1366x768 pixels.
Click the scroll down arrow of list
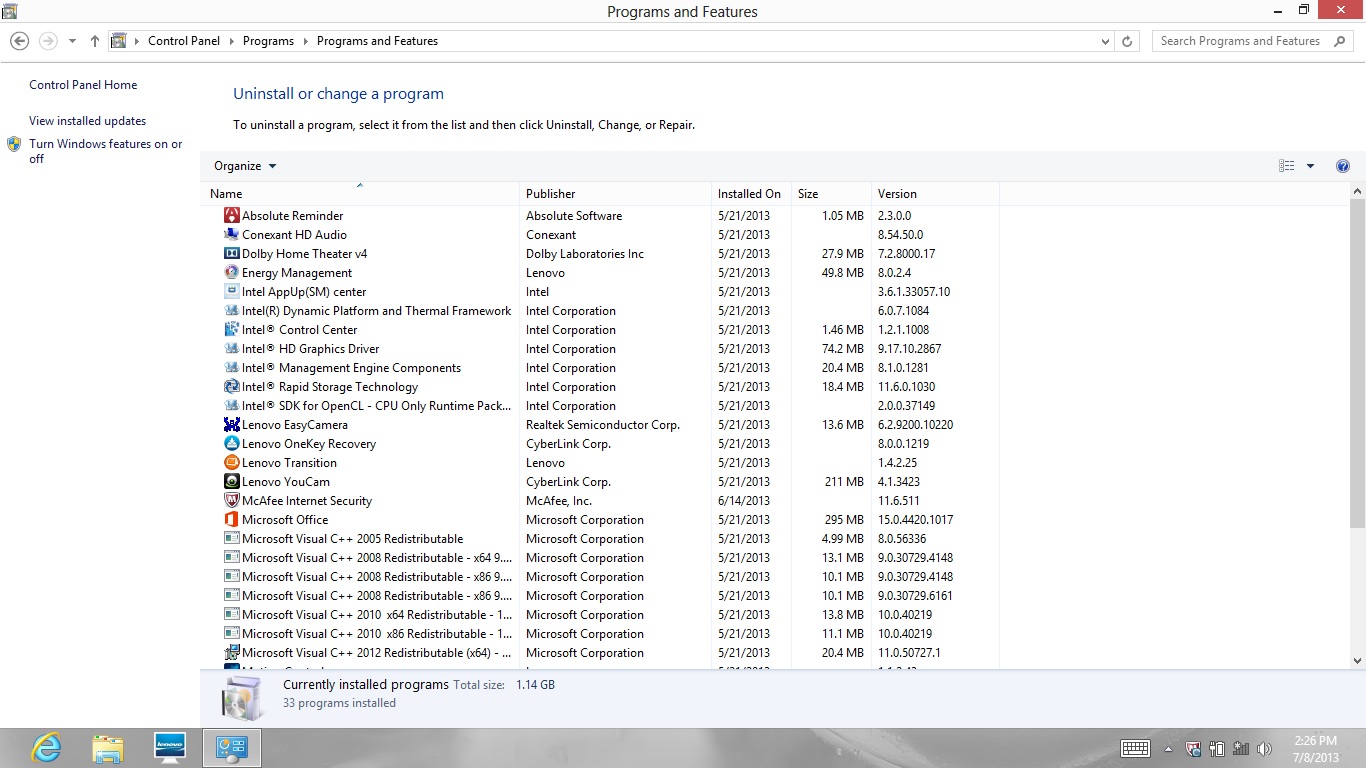pos(1357,660)
